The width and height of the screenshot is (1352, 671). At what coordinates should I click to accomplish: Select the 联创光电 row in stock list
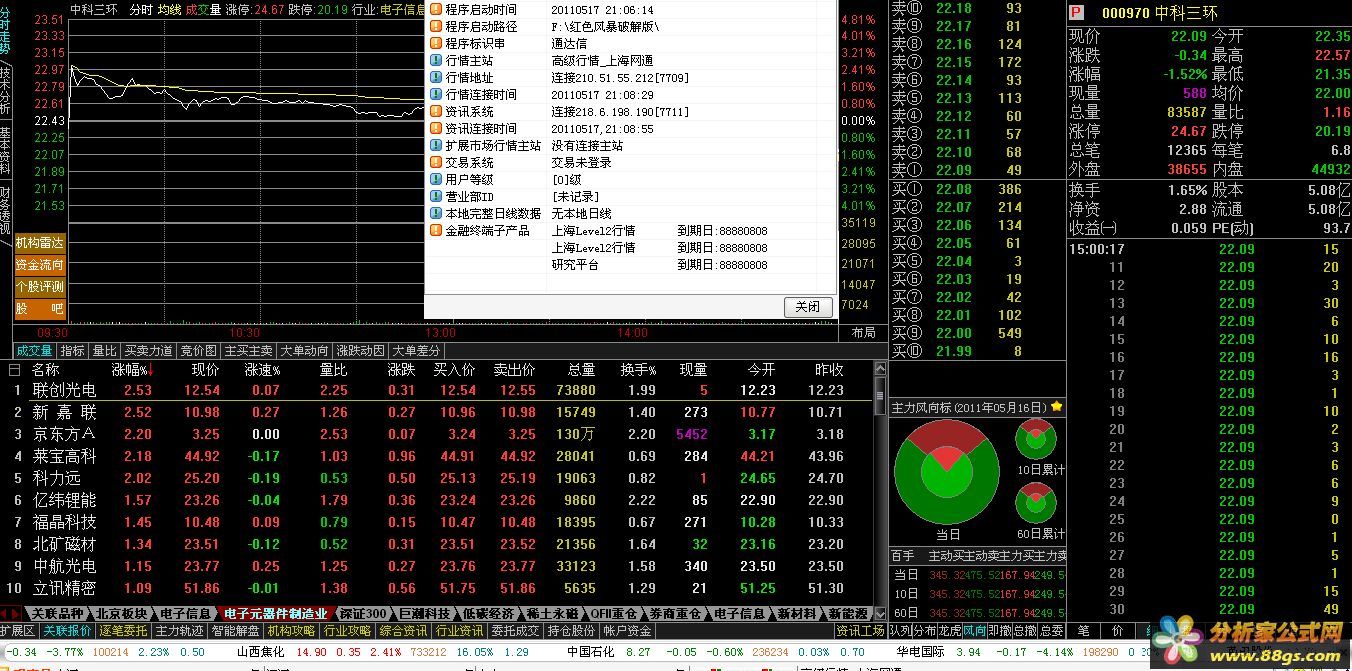click(437, 390)
